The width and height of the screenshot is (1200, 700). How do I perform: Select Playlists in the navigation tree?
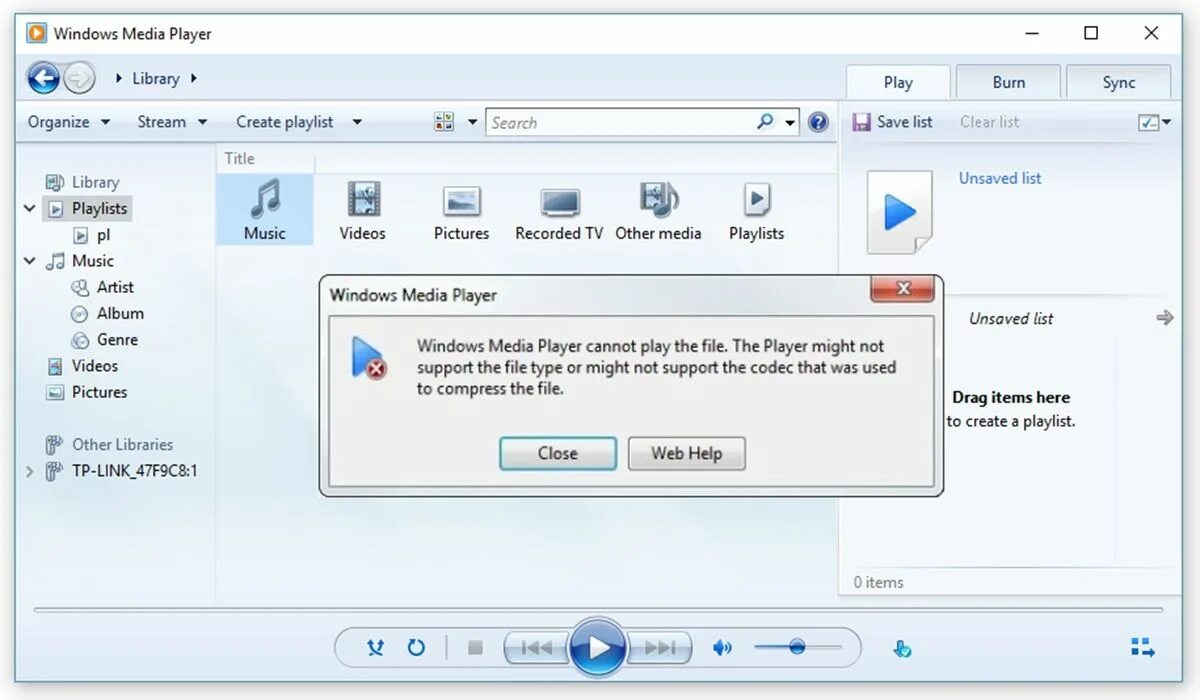87,208
